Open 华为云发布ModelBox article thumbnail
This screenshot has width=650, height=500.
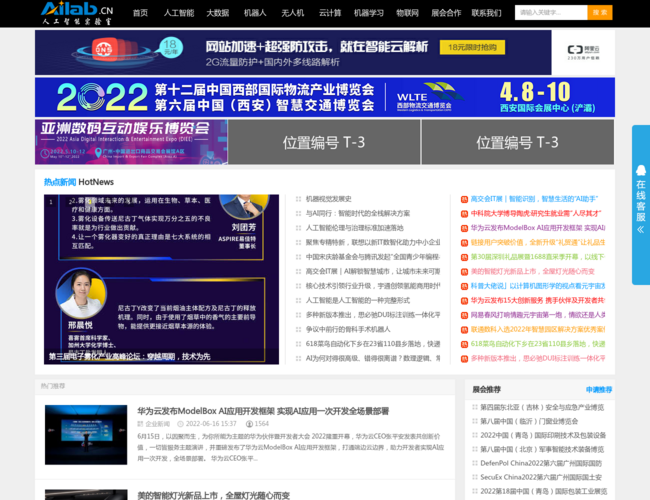[86, 434]
